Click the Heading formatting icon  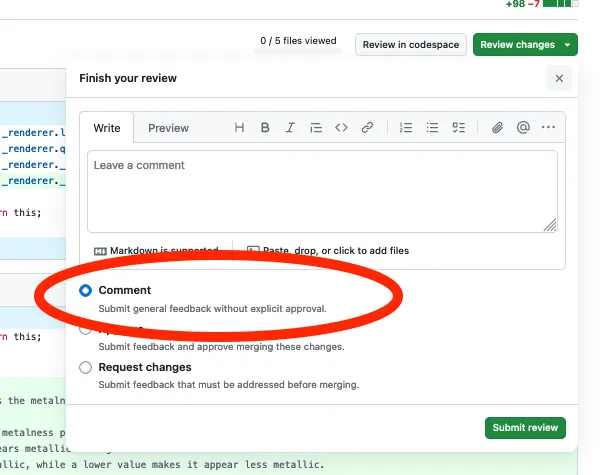pos(239,128)
